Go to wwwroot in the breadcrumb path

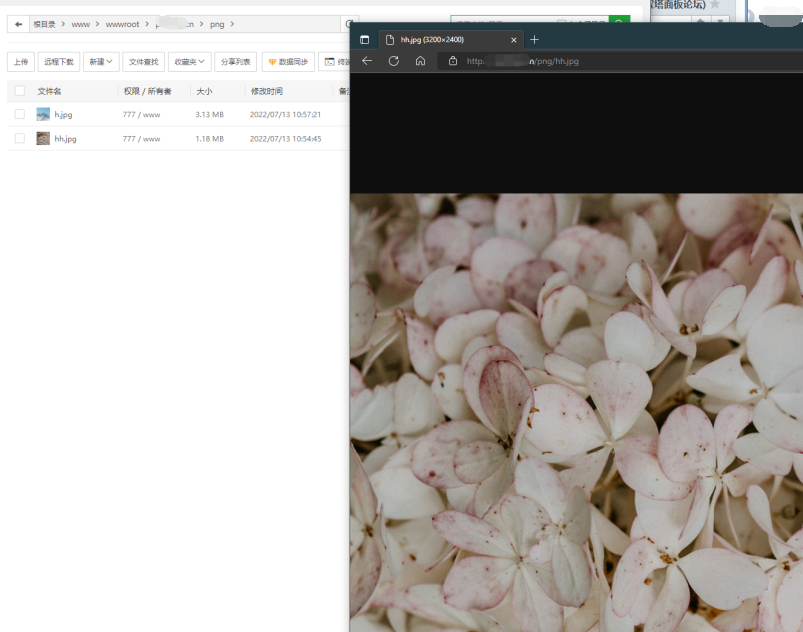[122, 24]
